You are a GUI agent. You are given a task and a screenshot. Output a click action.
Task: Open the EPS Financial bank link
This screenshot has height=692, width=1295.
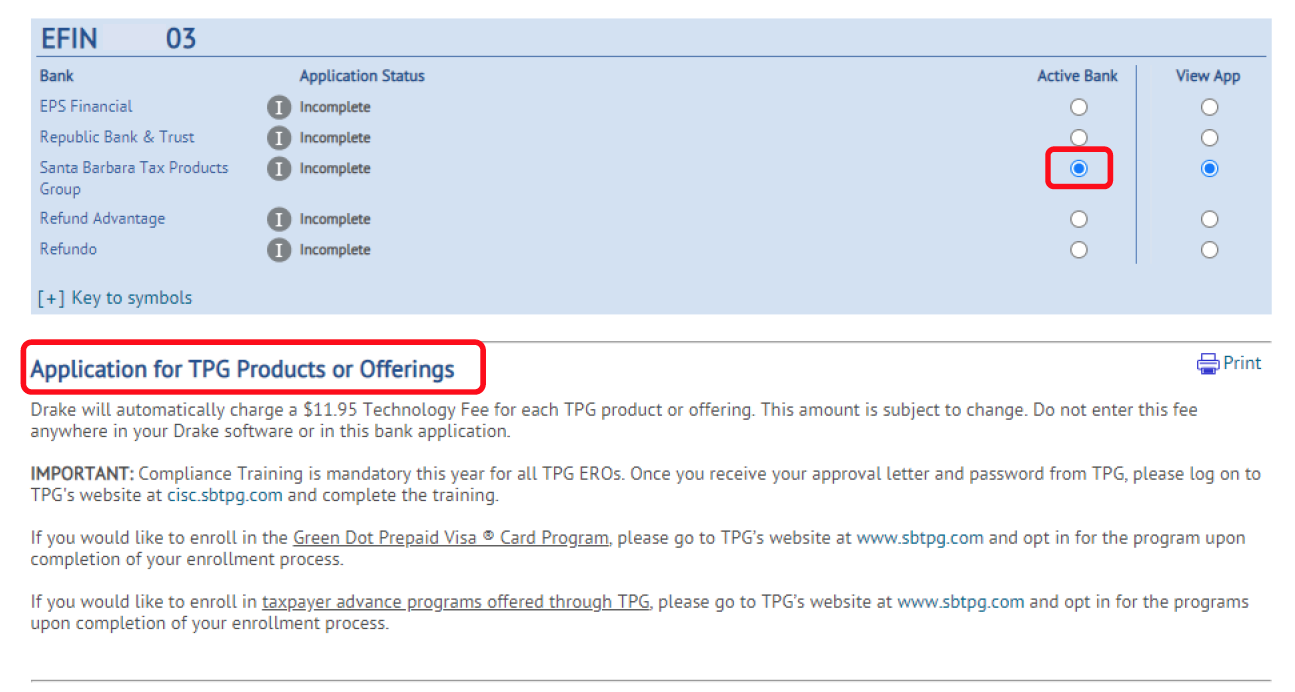pos(86,106)
